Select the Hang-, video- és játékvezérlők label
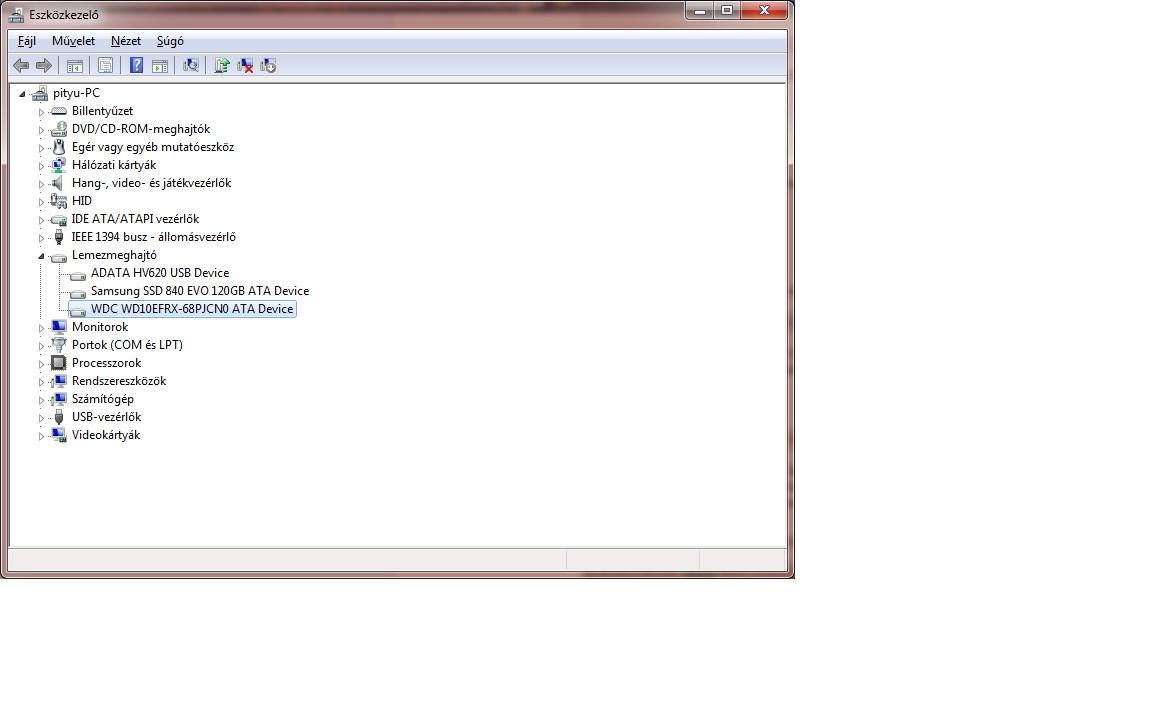Viewport: 1152px width, 720px height. [x=151, y=183]
